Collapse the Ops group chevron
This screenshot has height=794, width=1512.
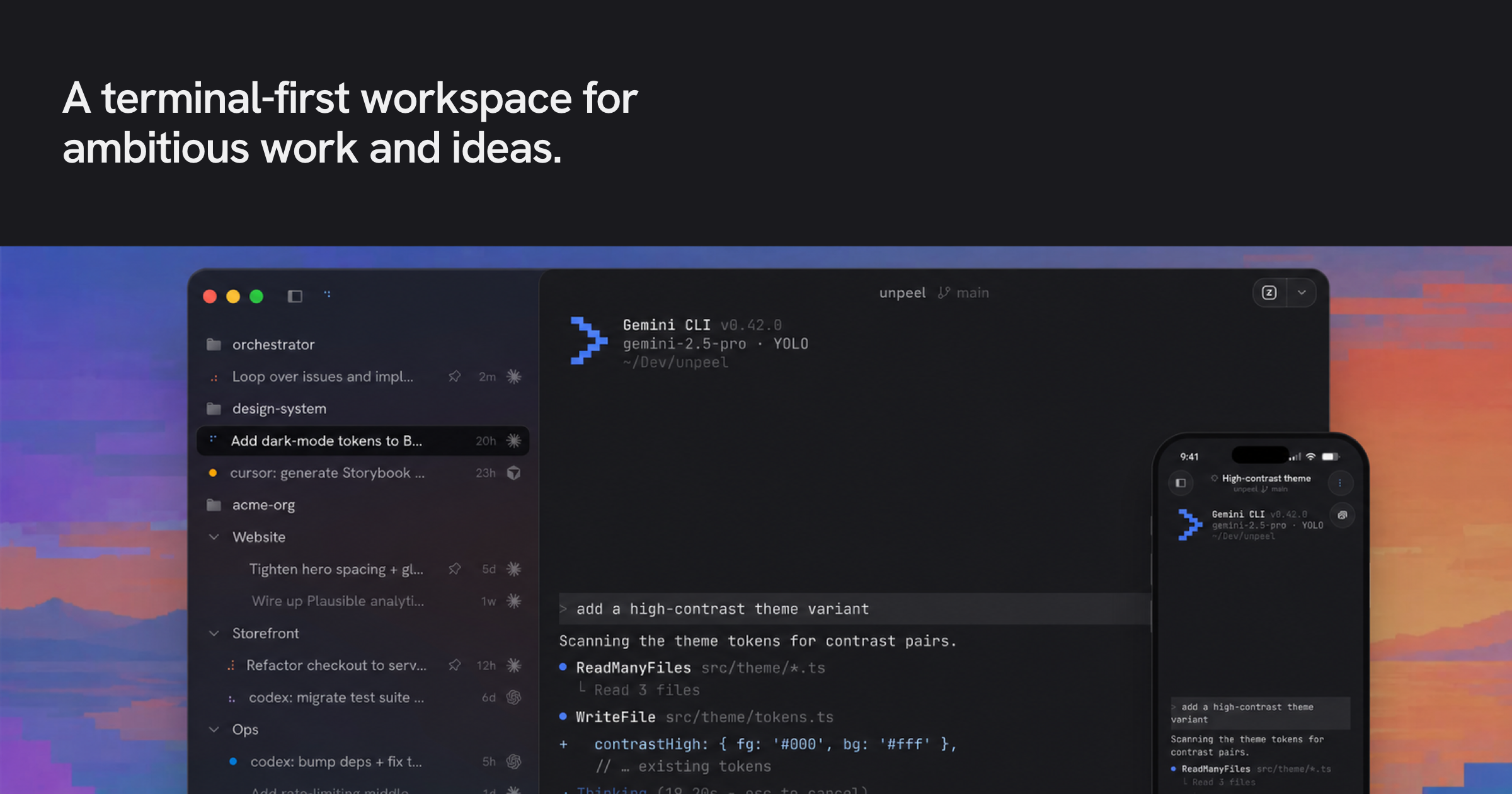coord(214,729)
